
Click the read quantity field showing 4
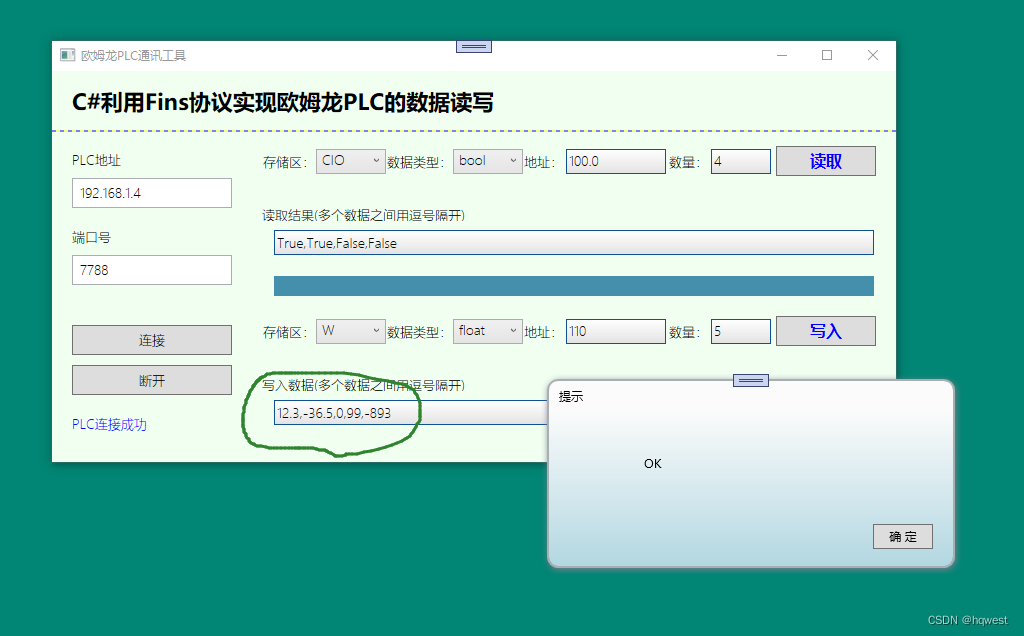(x=741, y=161)
